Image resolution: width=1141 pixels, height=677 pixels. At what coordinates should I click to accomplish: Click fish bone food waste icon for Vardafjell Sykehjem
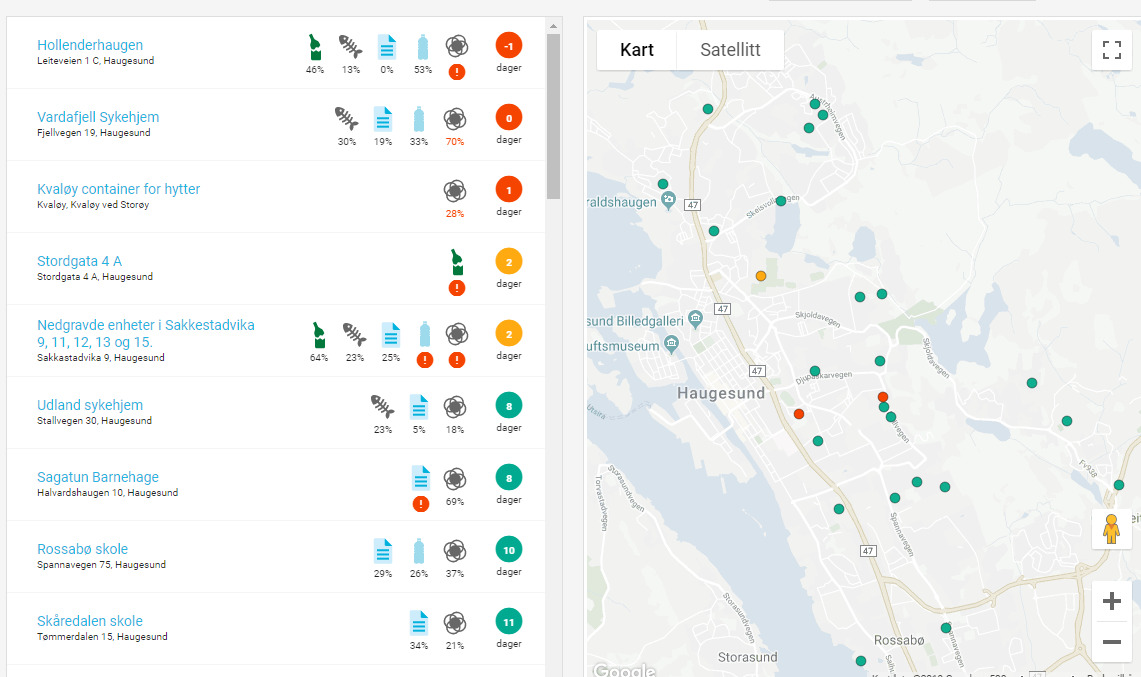coord(346,119)
